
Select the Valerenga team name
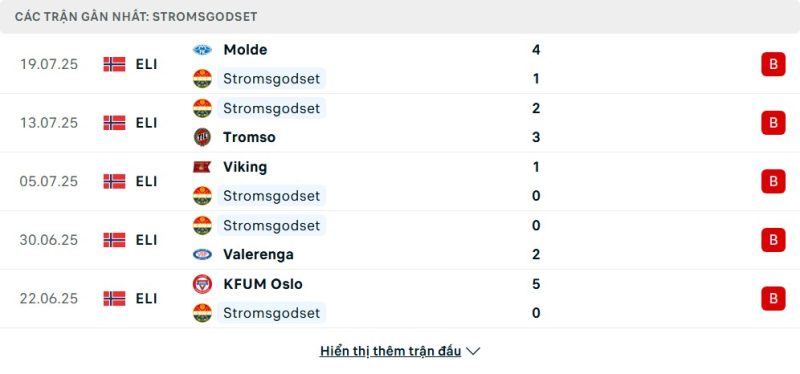click(x=258, y=254)
